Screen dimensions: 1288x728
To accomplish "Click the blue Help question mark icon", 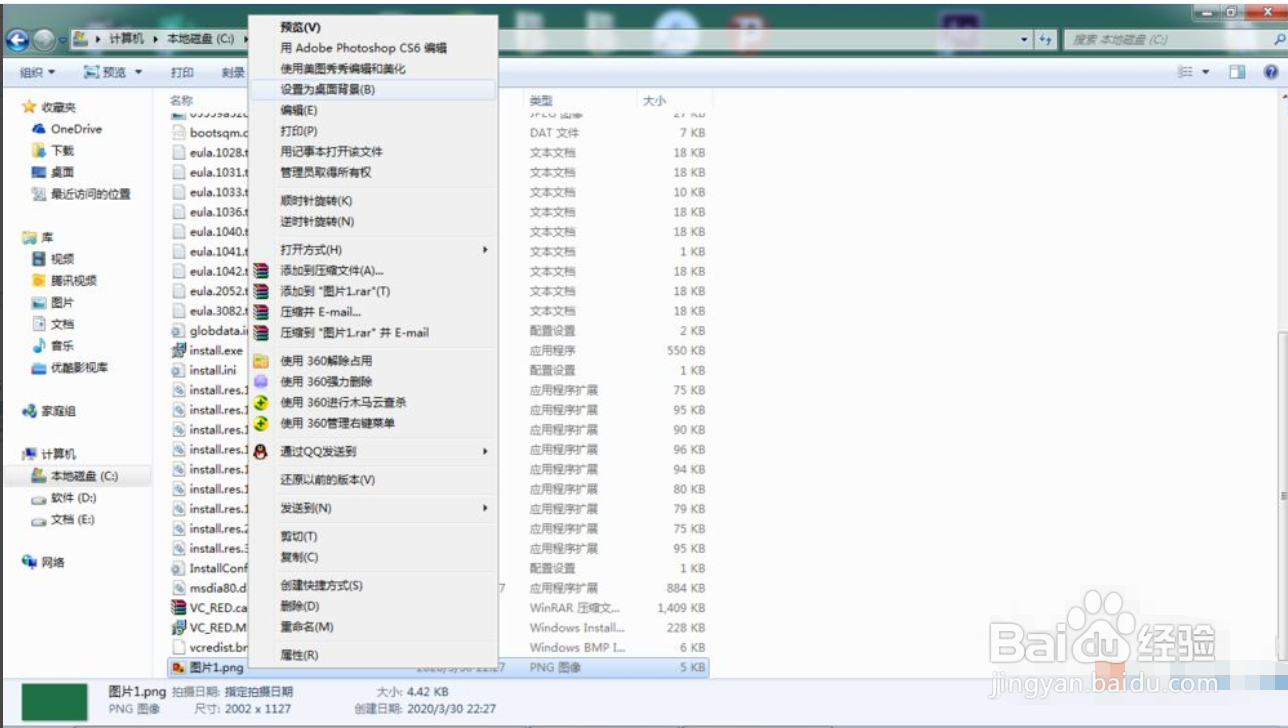I will [1272, 71].
